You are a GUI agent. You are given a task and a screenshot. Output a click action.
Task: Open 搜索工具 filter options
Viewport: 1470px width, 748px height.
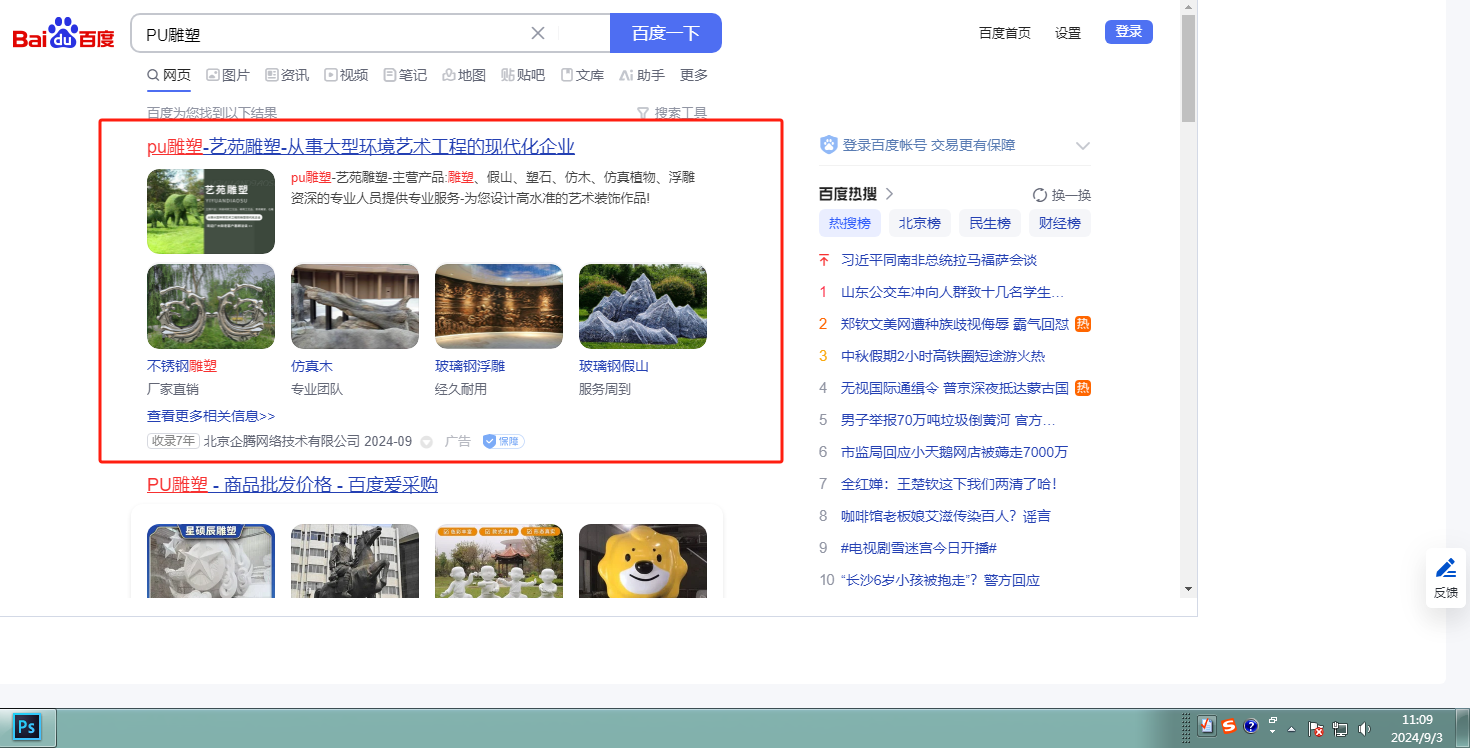672,114
